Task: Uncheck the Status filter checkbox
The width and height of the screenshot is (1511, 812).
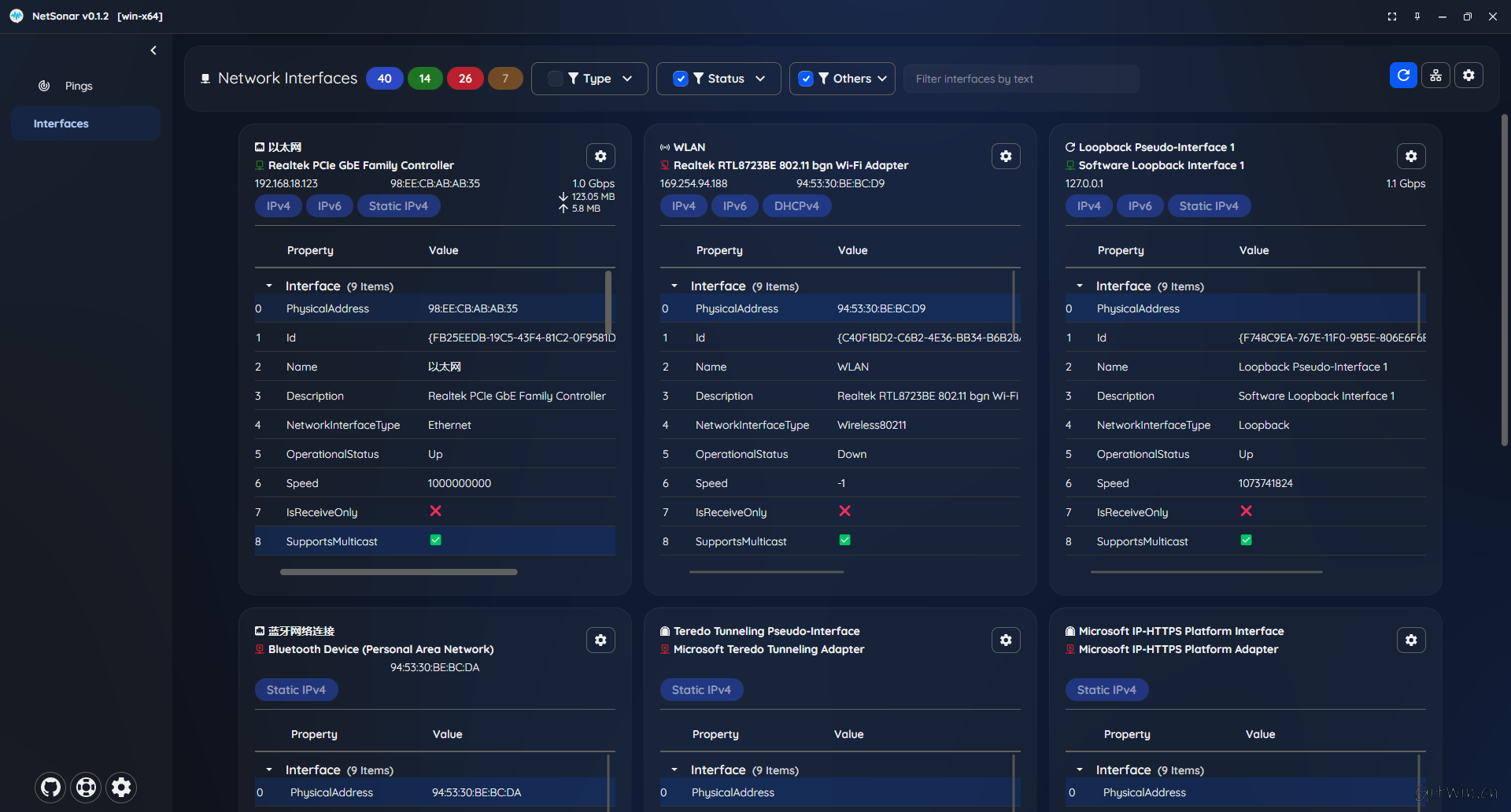Action: (681, 79)
